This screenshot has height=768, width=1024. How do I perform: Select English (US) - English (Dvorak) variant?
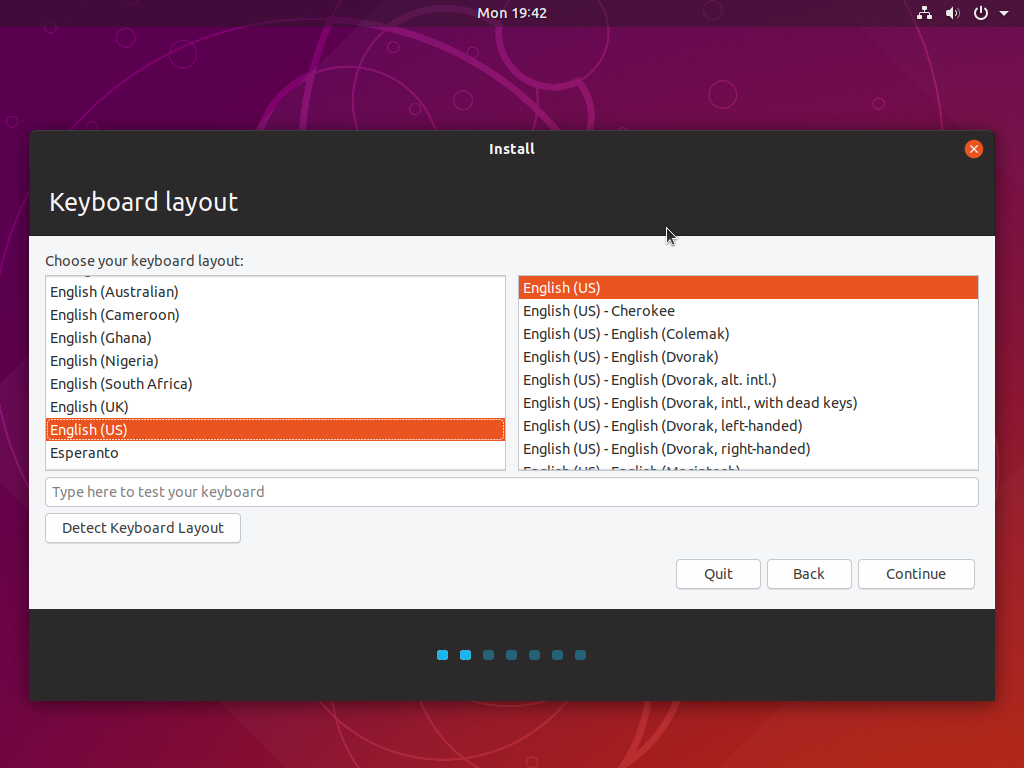(x=748, y=357)
